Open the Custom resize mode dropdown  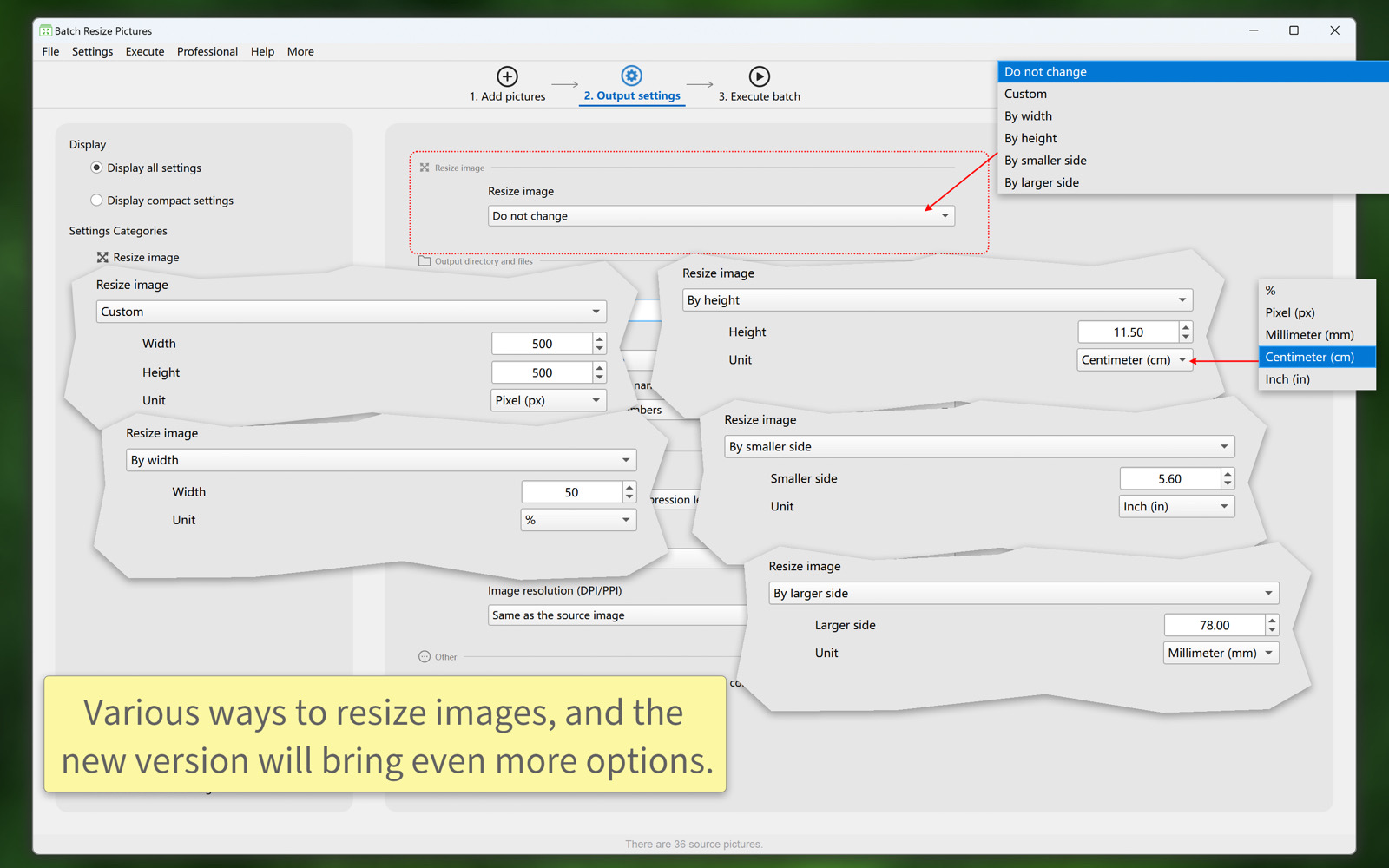point(352,312)
